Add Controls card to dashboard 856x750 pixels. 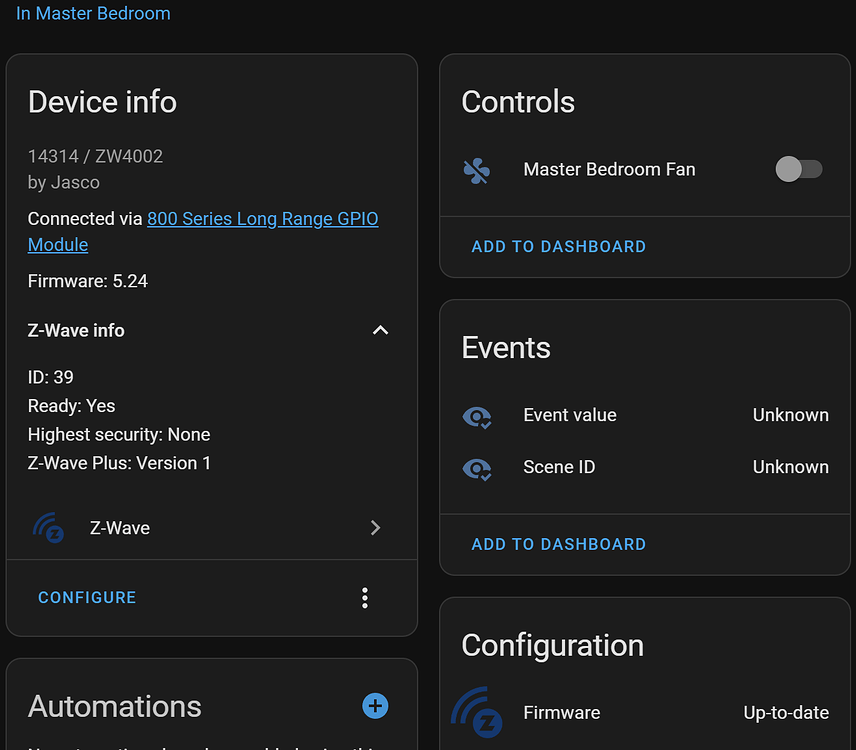pos(558,247)
